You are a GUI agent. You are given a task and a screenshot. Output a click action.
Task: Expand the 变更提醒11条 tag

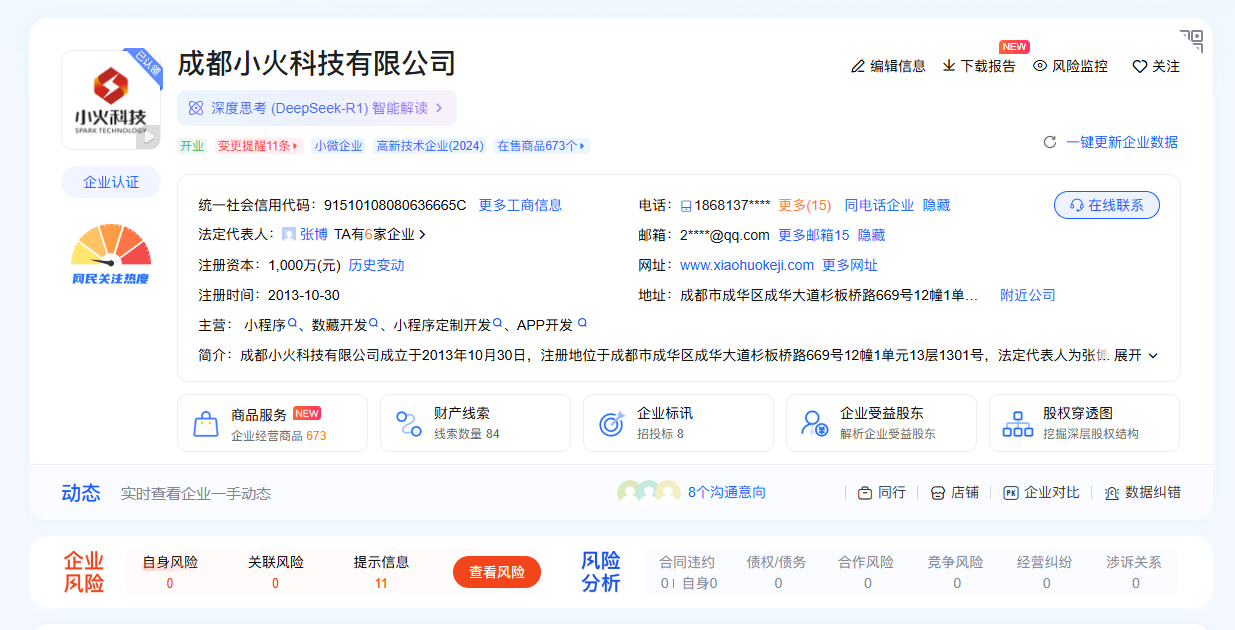[259, 146]
